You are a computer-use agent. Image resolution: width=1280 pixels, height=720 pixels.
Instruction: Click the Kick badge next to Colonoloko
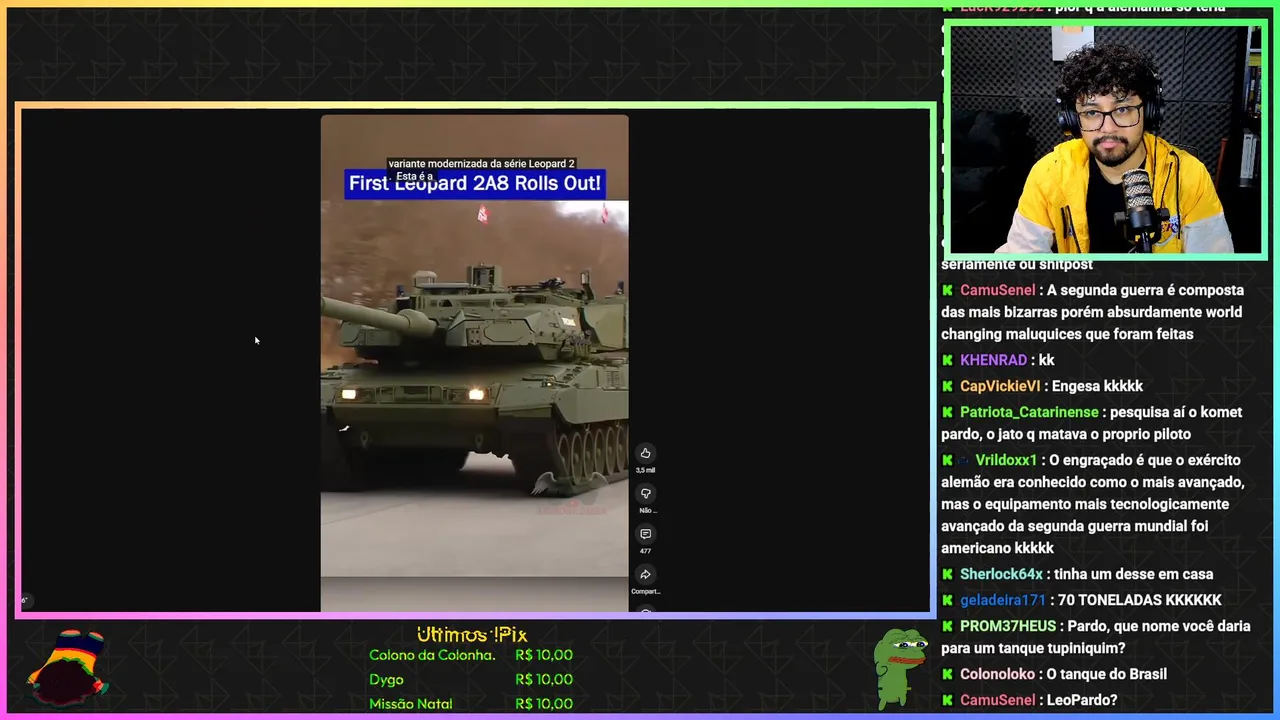947,674
